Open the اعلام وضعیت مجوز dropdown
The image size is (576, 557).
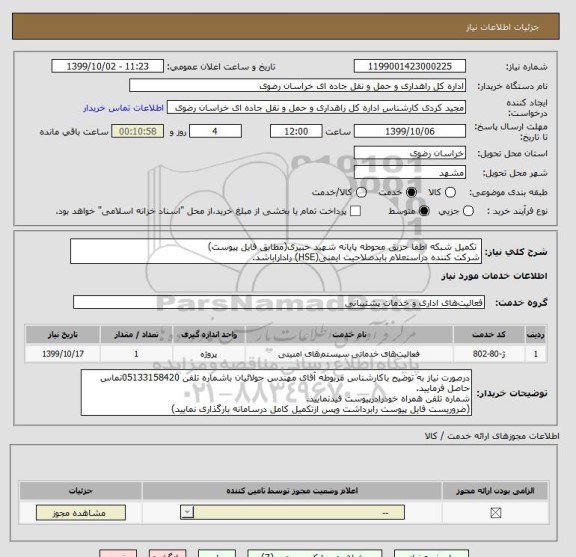pos(292,513)
